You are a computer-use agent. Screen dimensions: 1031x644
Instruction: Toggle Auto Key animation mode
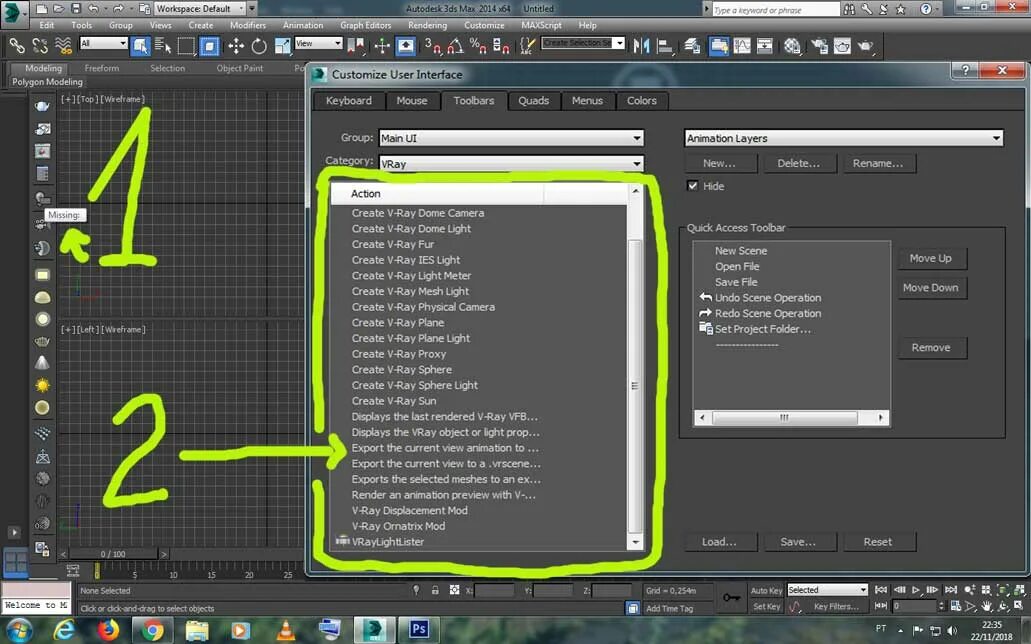(x=767, y=591)
